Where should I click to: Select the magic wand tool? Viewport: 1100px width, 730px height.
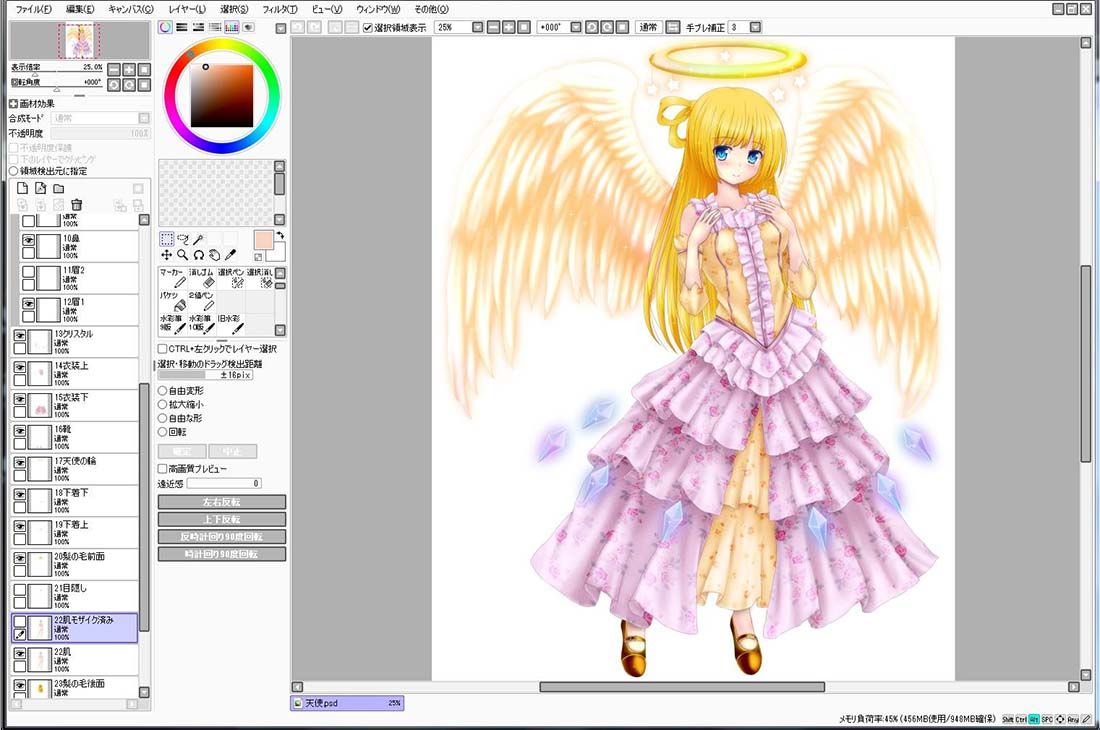(199, 240)
